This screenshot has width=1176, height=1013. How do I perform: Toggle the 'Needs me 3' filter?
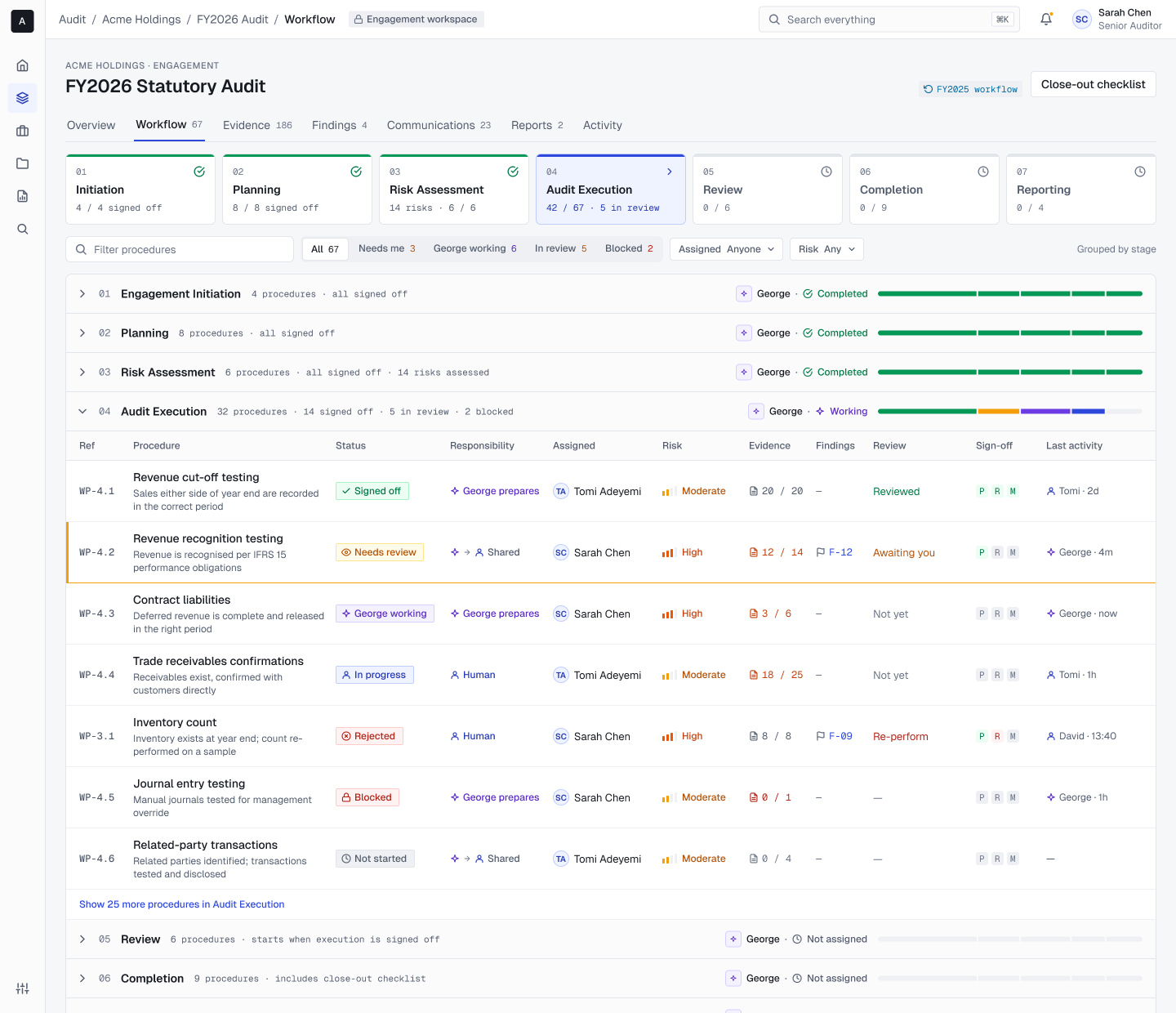387,249
